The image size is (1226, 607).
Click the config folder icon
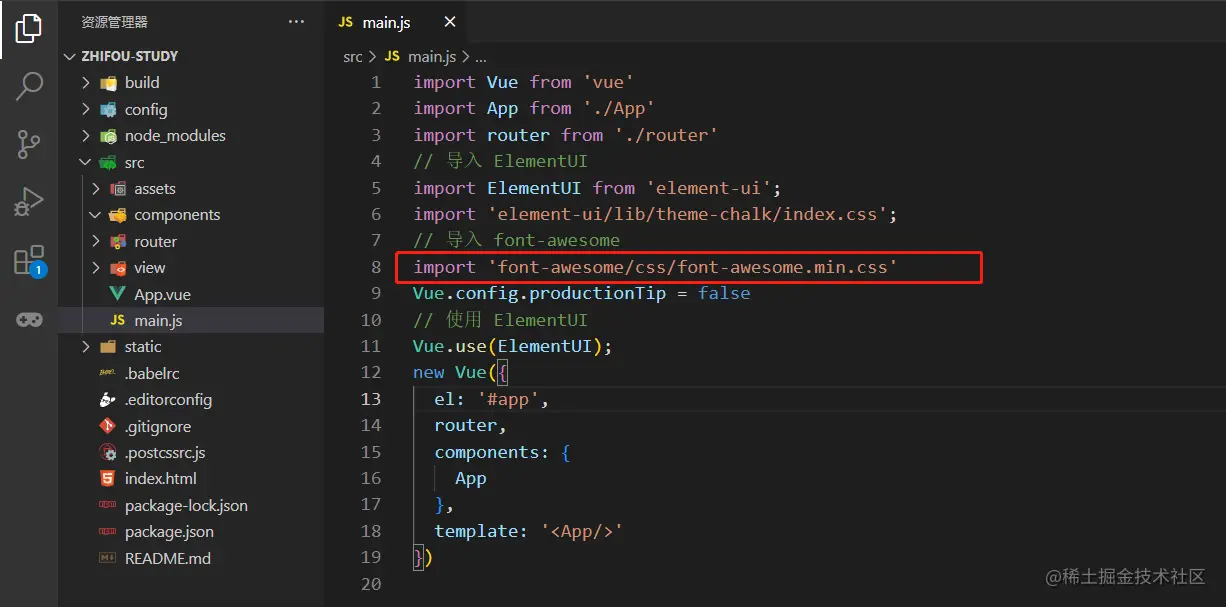[108, 110]
